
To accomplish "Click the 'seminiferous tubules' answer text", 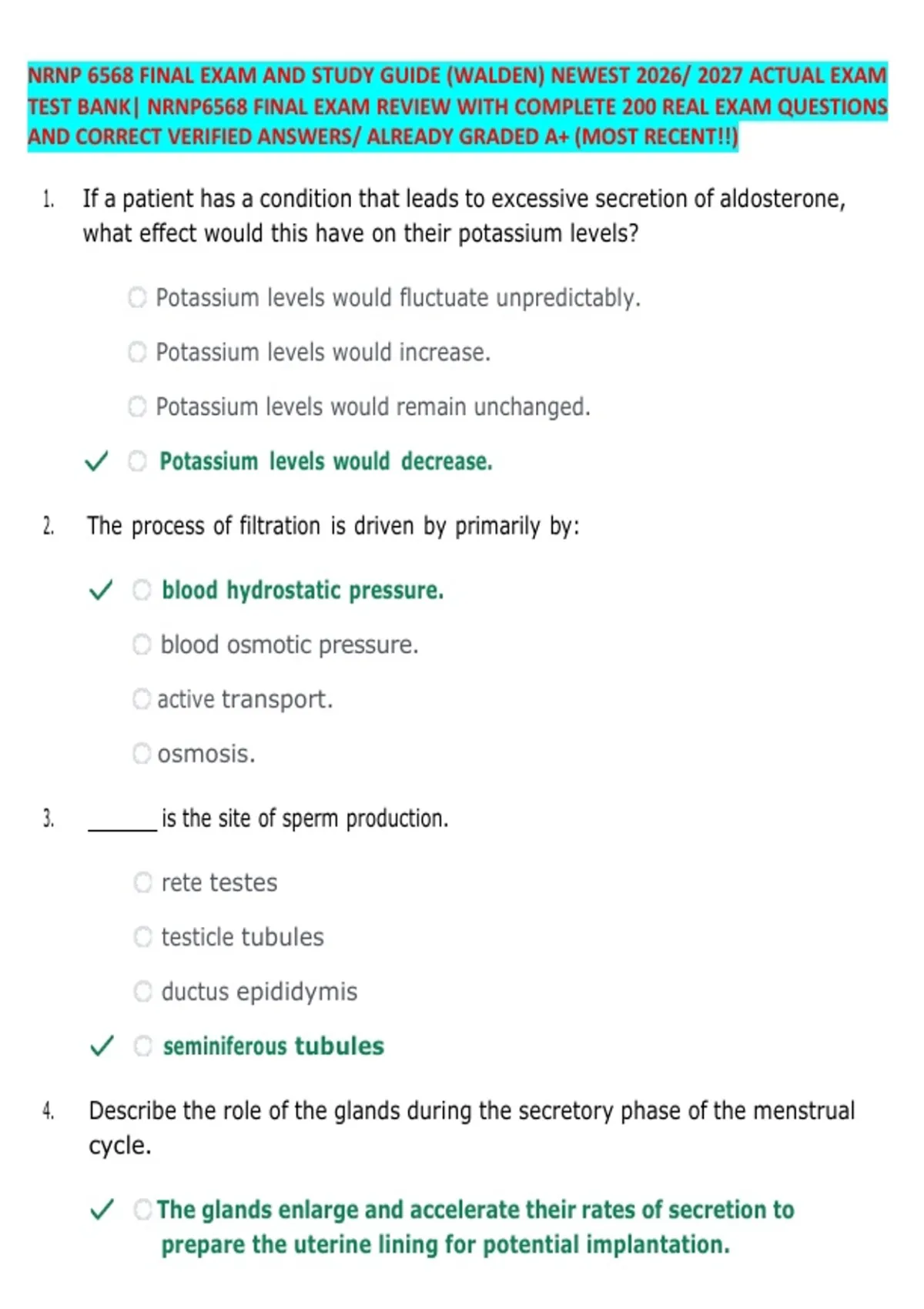I will point(273,1046).
